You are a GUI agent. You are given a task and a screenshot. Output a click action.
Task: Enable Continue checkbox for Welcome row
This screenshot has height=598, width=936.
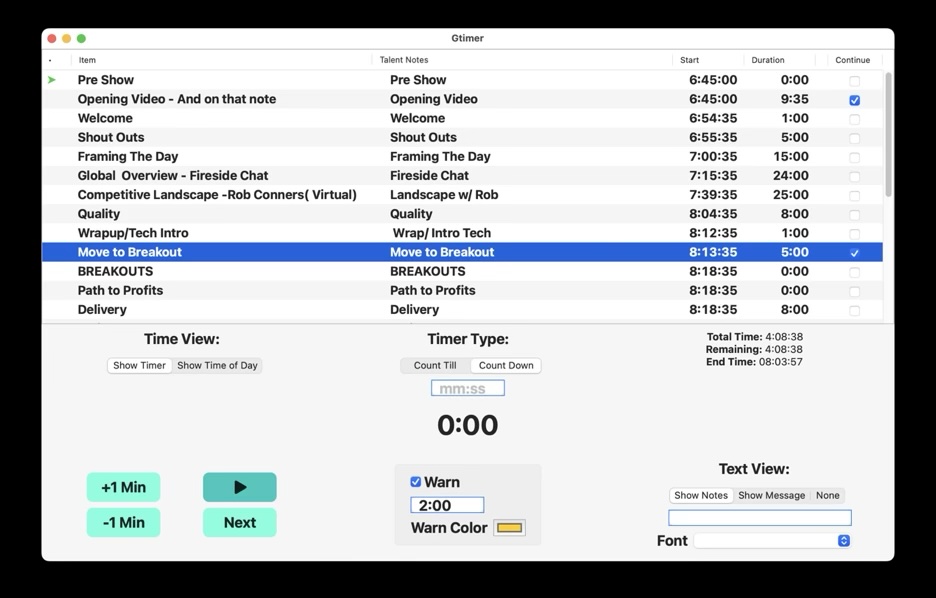pos(854,119)
